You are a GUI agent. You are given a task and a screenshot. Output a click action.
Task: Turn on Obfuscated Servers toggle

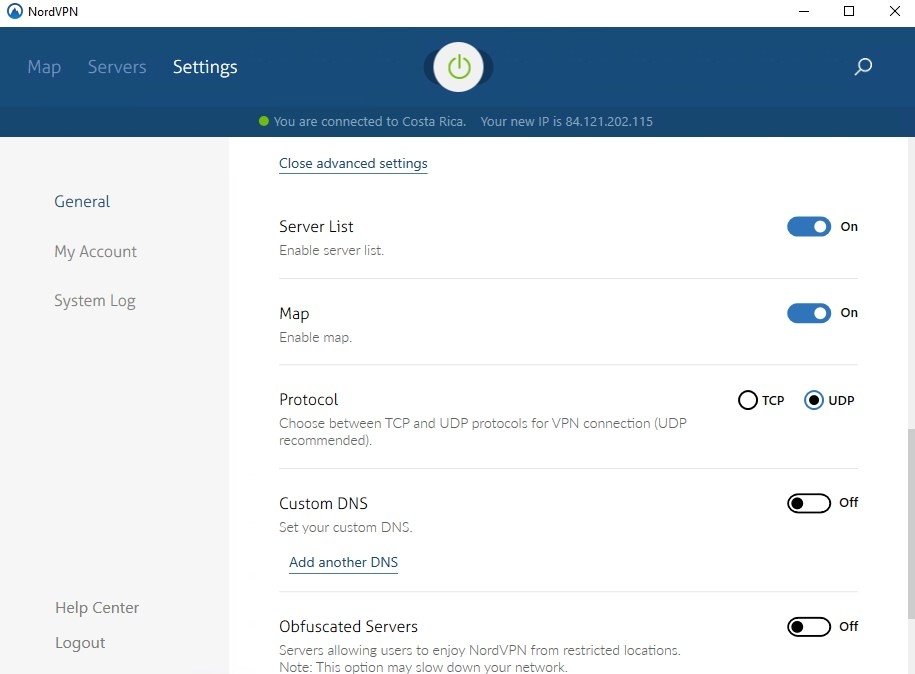tap(808, 627)
